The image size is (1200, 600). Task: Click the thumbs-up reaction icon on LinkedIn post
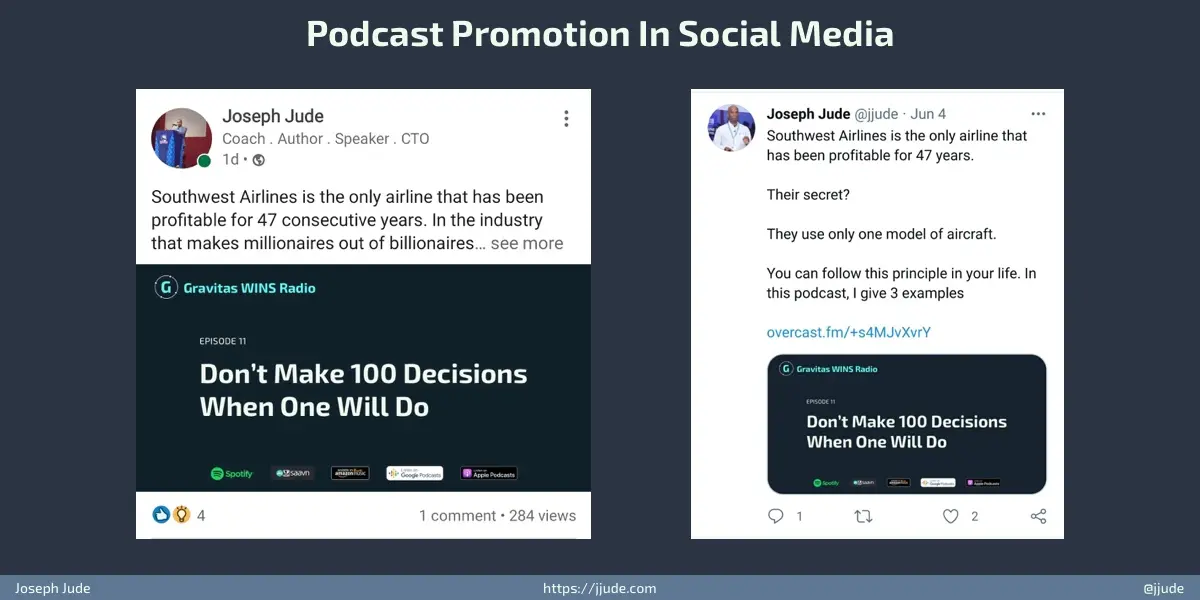click(x=161, y=515)
